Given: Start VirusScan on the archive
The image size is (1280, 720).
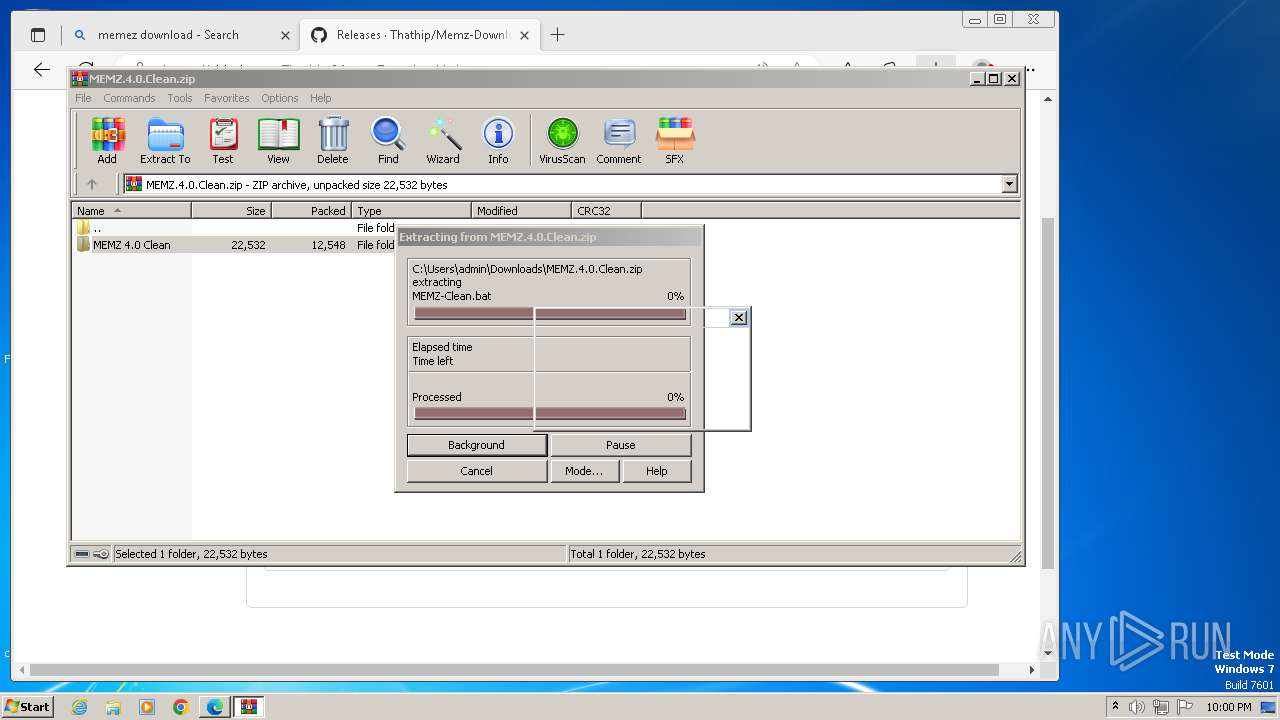Looking at the screenshot, I should [x=562, y=140].
